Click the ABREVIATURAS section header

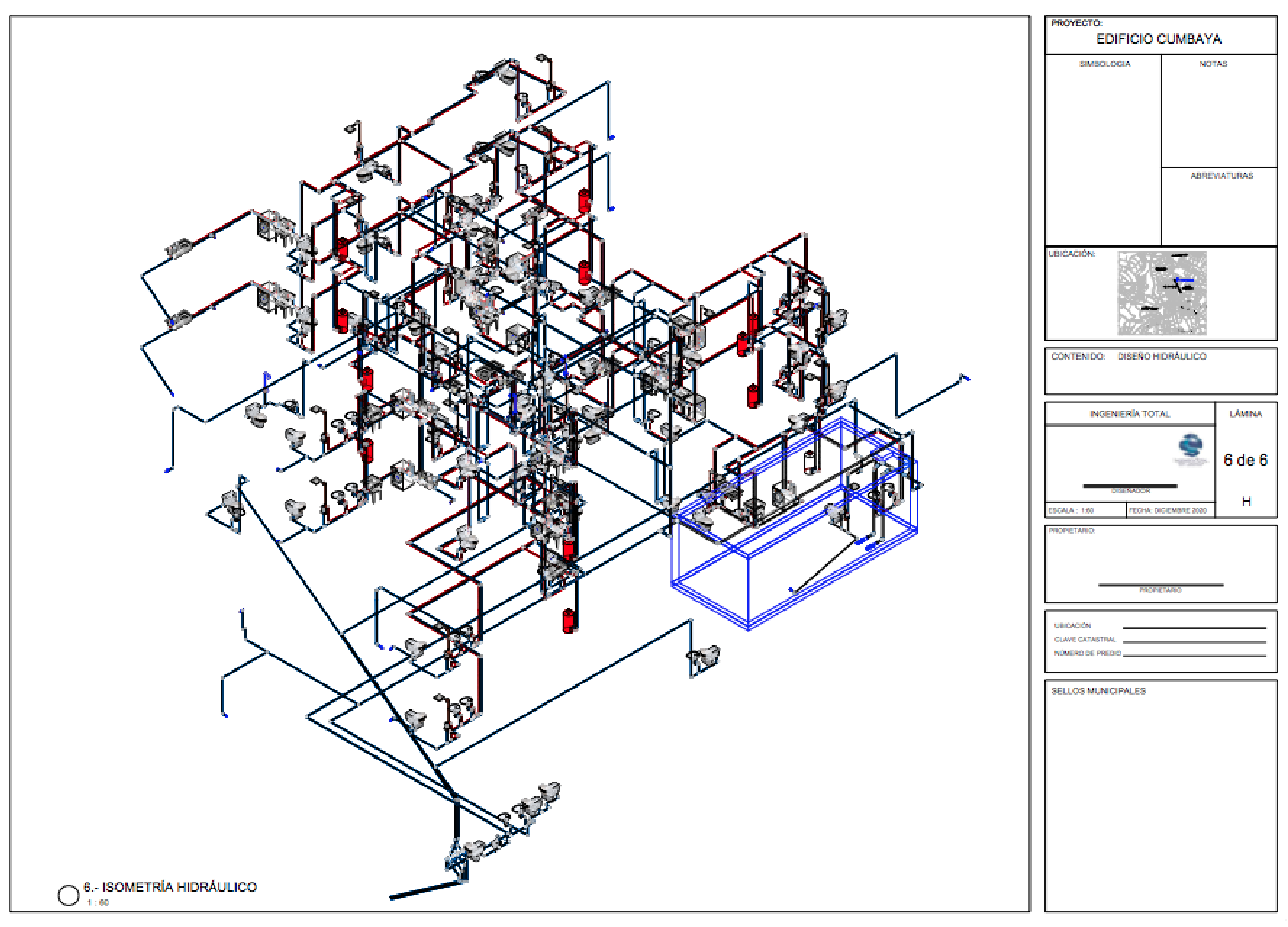(1222, 176)
